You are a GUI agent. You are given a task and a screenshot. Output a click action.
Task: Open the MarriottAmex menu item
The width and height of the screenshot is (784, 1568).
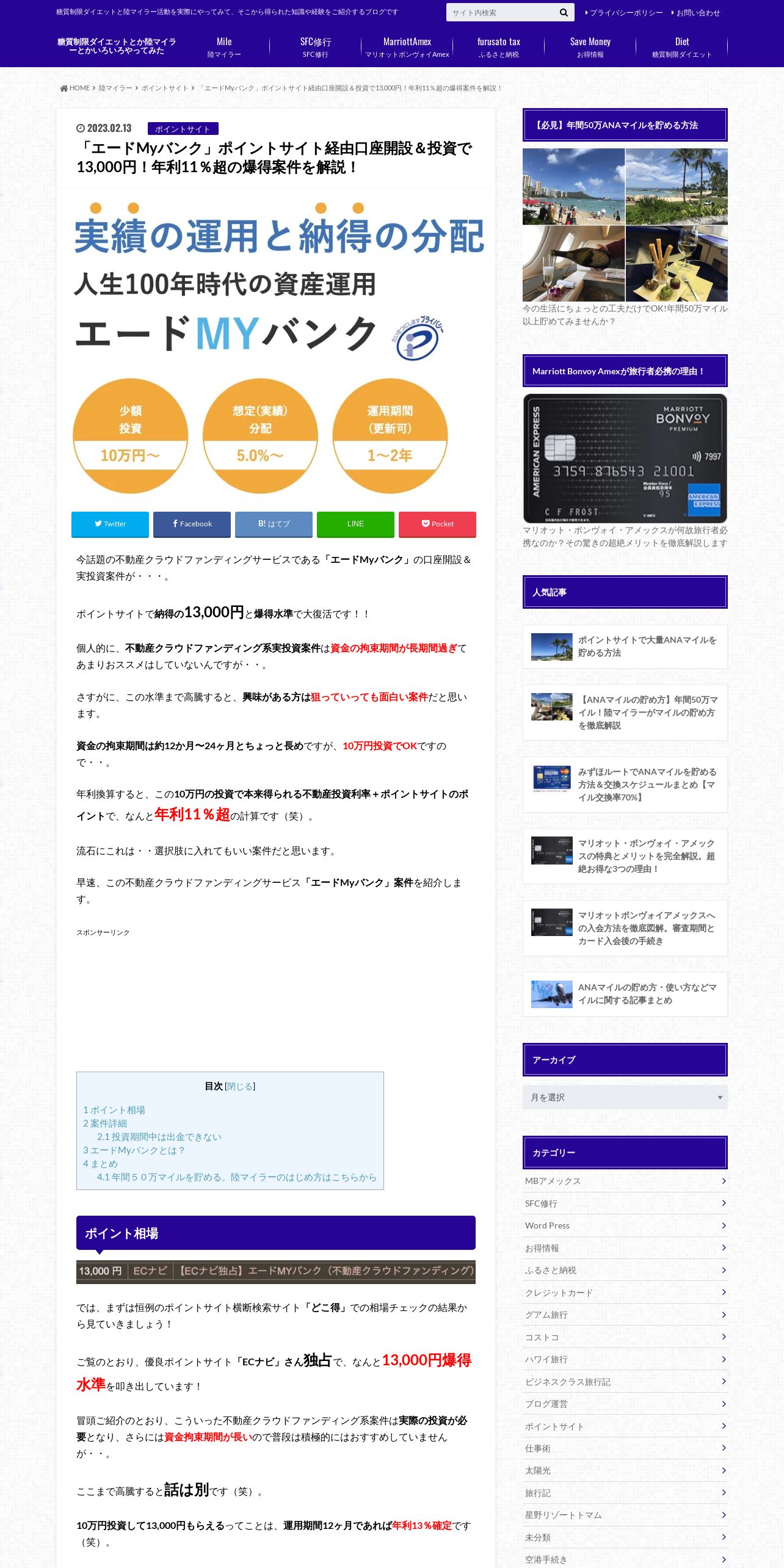(407, 47)
